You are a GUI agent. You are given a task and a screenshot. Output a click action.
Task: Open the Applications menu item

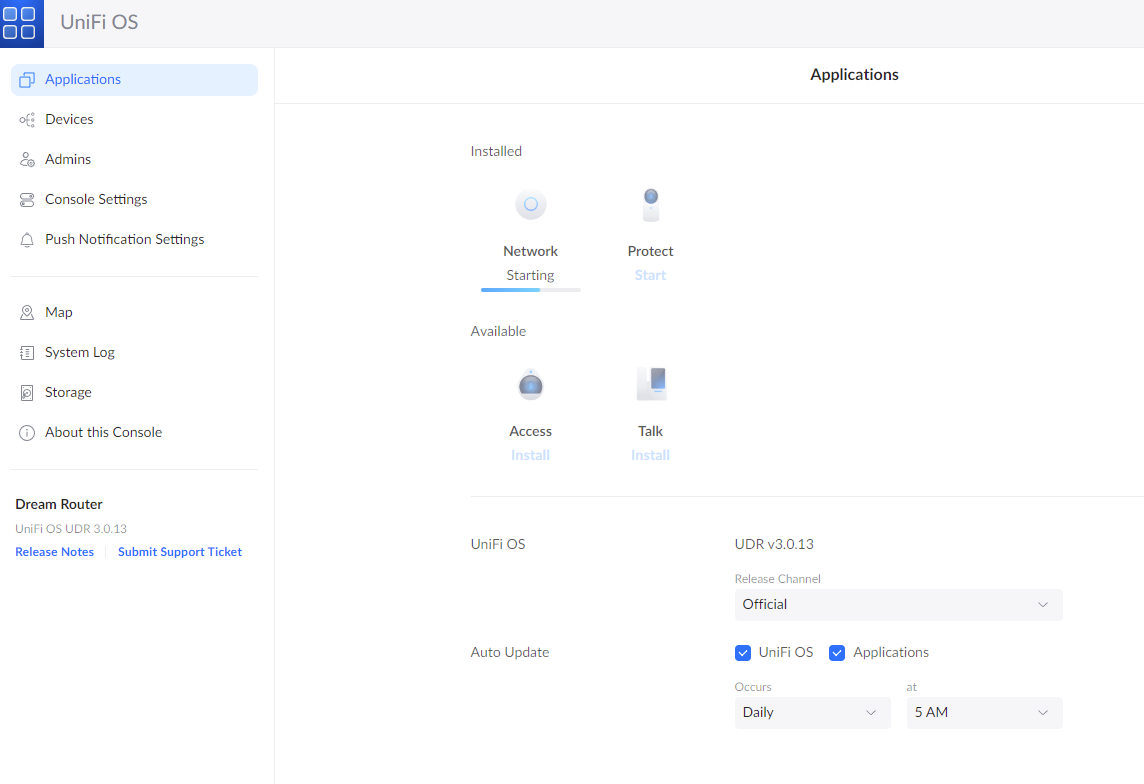tap(134, 79)
